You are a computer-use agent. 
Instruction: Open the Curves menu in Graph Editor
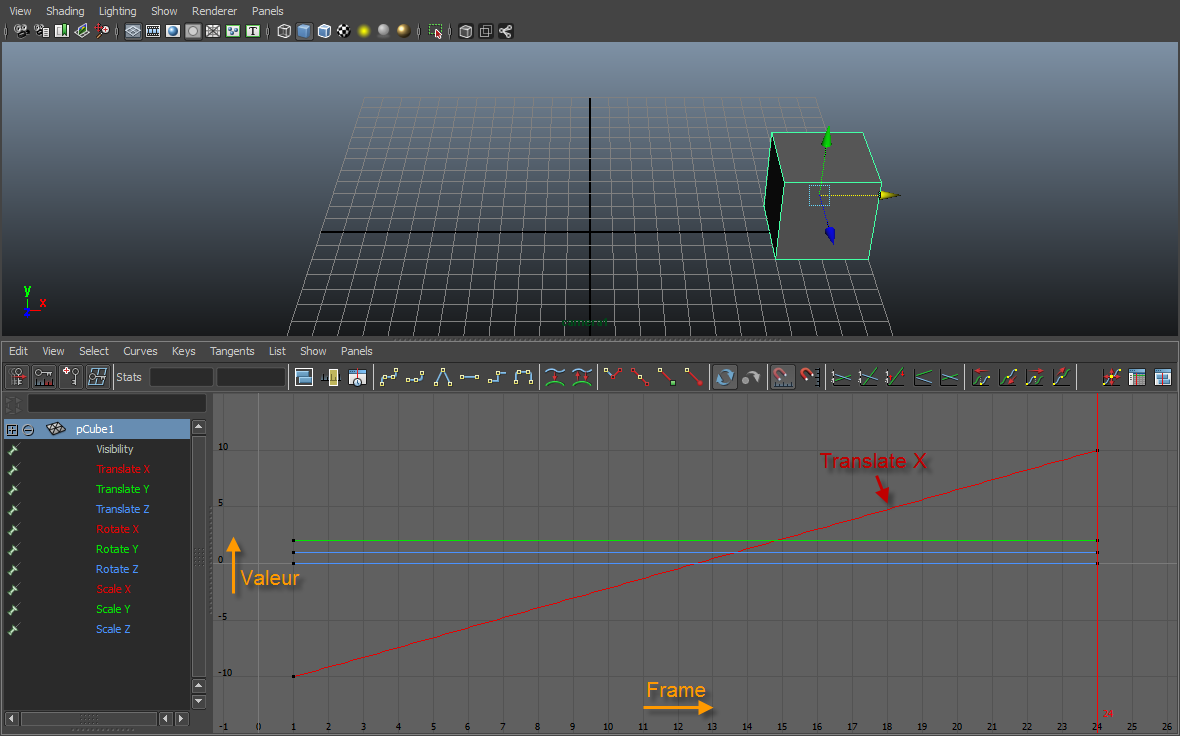pyautogui.click(x=140, y=351)
